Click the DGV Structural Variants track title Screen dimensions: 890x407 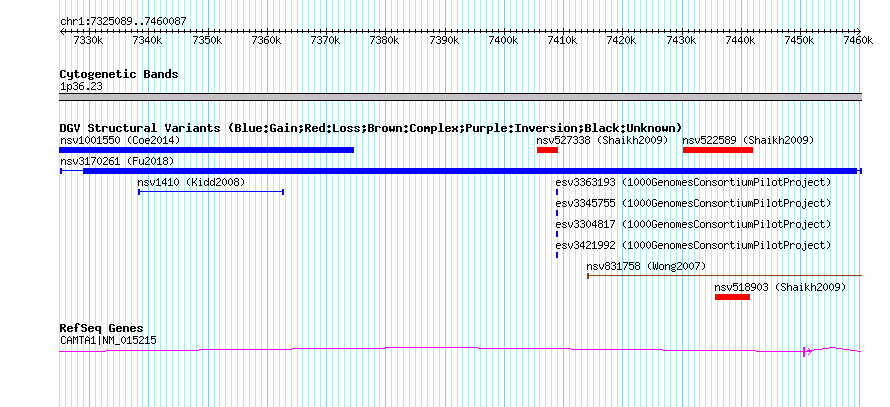tap(371, 128)
